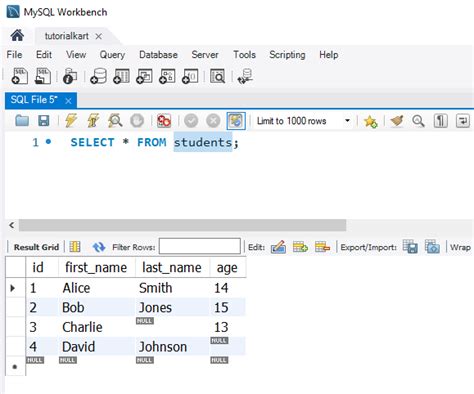Open the View menu

76,54
